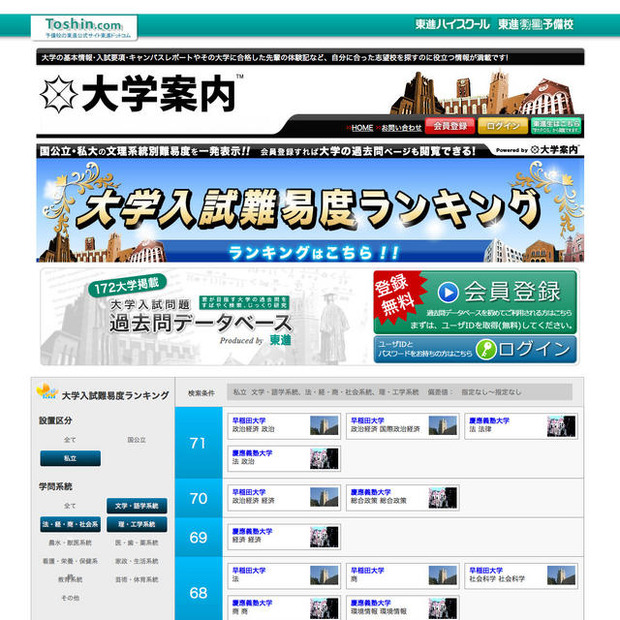Click the Powered by 大学案内 label
Image resolution: width=620 pixels, height=620 pixels.
pos(537,150)
